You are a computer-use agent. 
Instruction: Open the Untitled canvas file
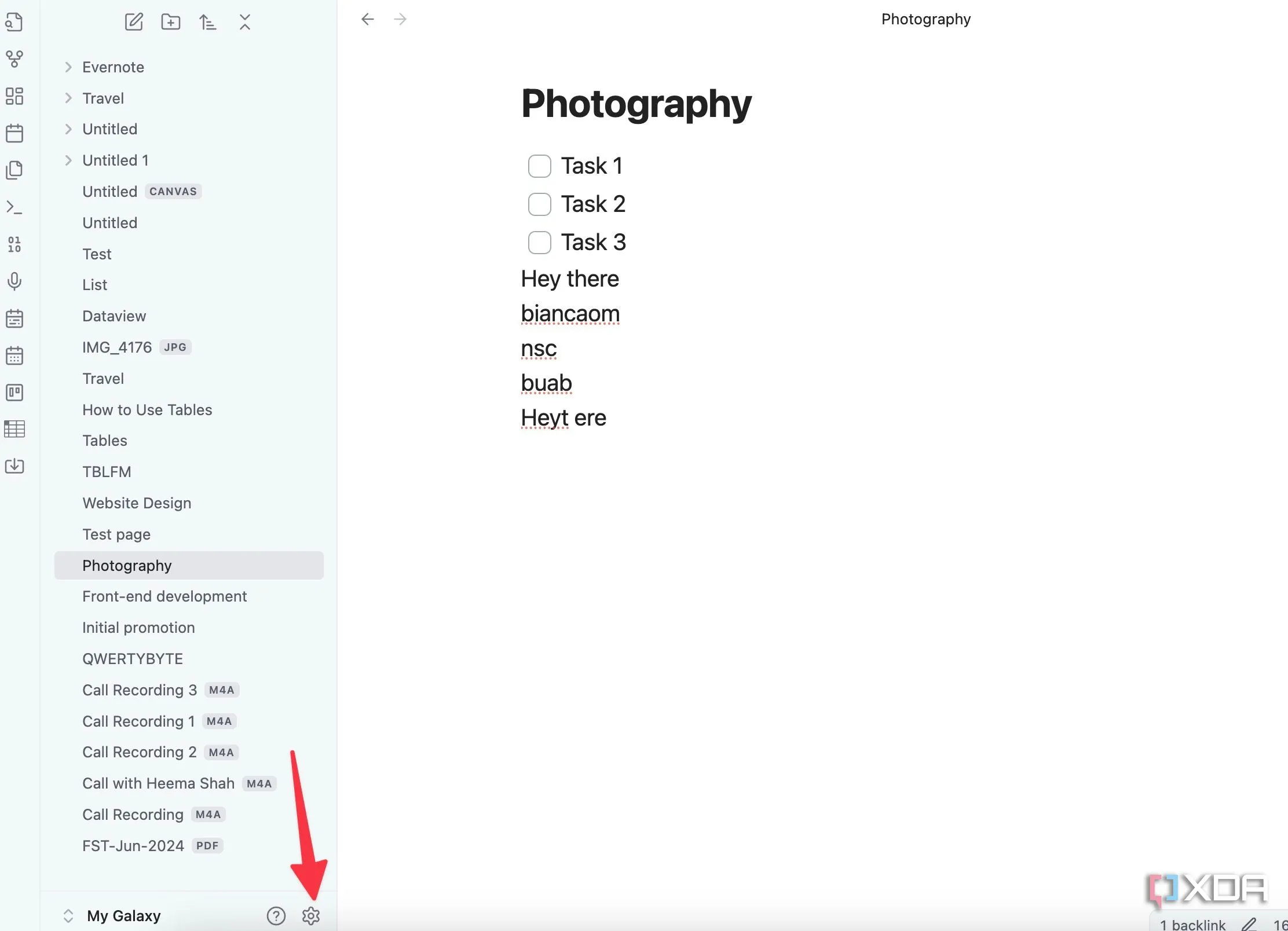[x=110, y=192]
